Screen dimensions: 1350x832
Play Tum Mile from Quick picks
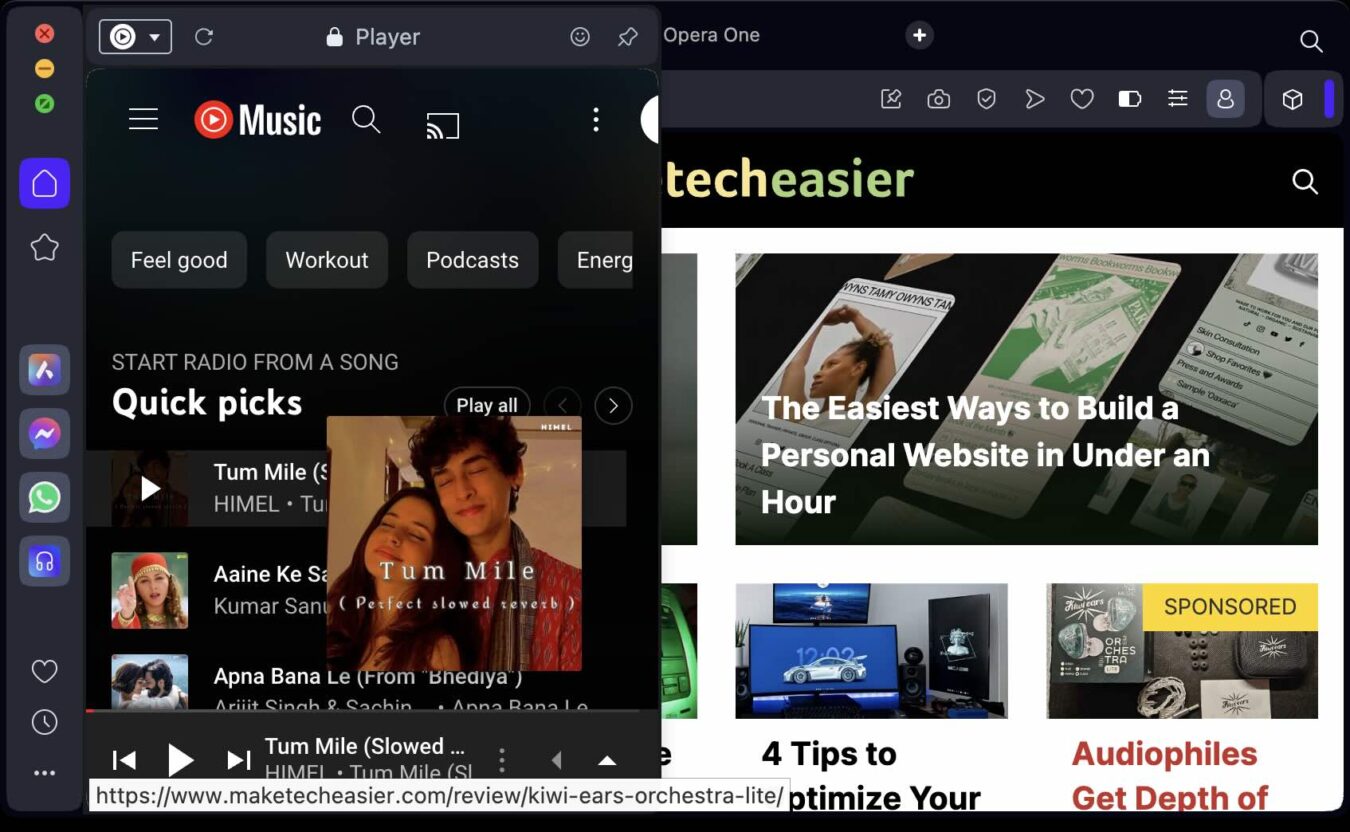click(x=150, y=487)
